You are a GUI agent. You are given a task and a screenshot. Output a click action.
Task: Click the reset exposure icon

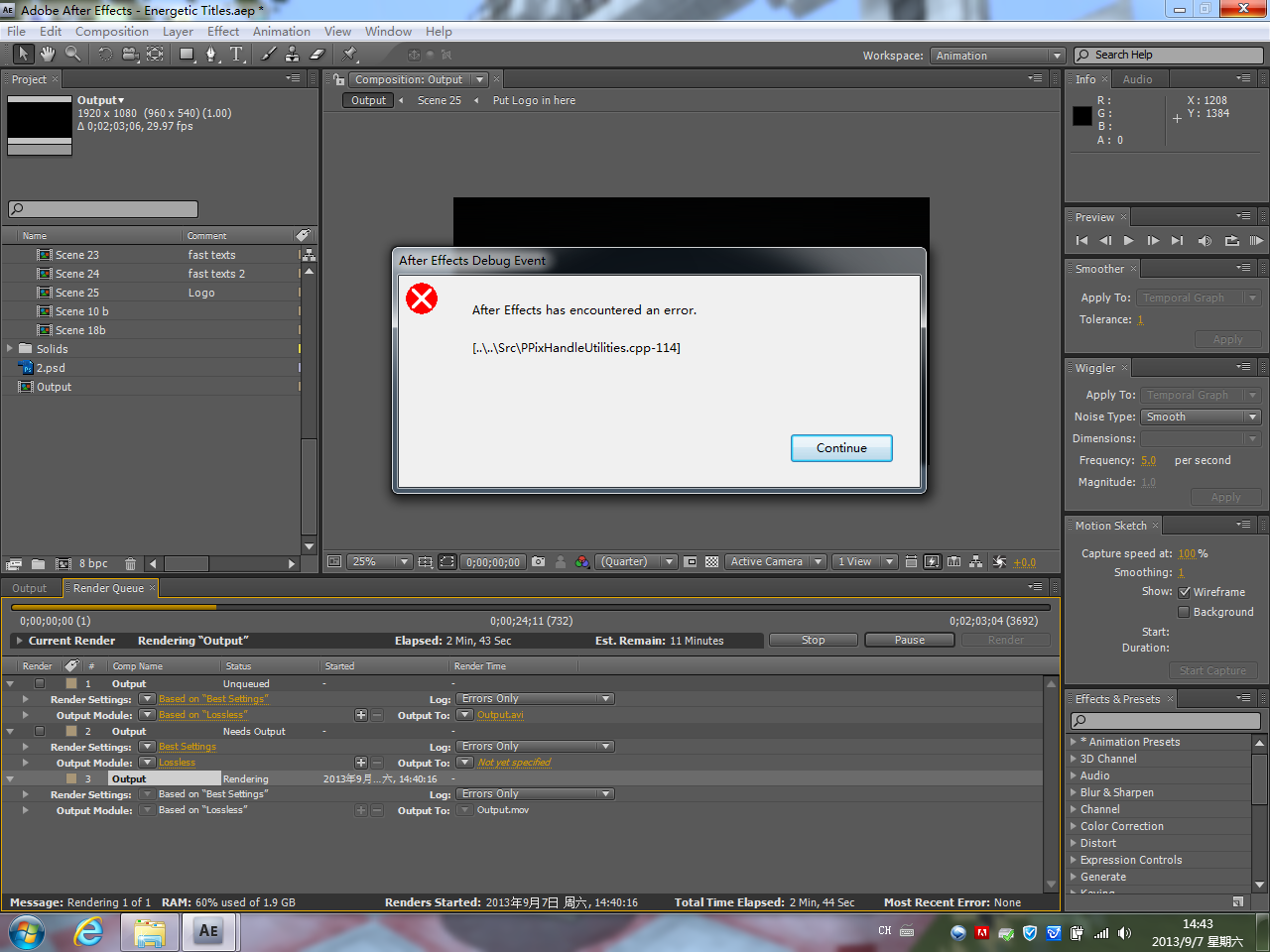999,561
